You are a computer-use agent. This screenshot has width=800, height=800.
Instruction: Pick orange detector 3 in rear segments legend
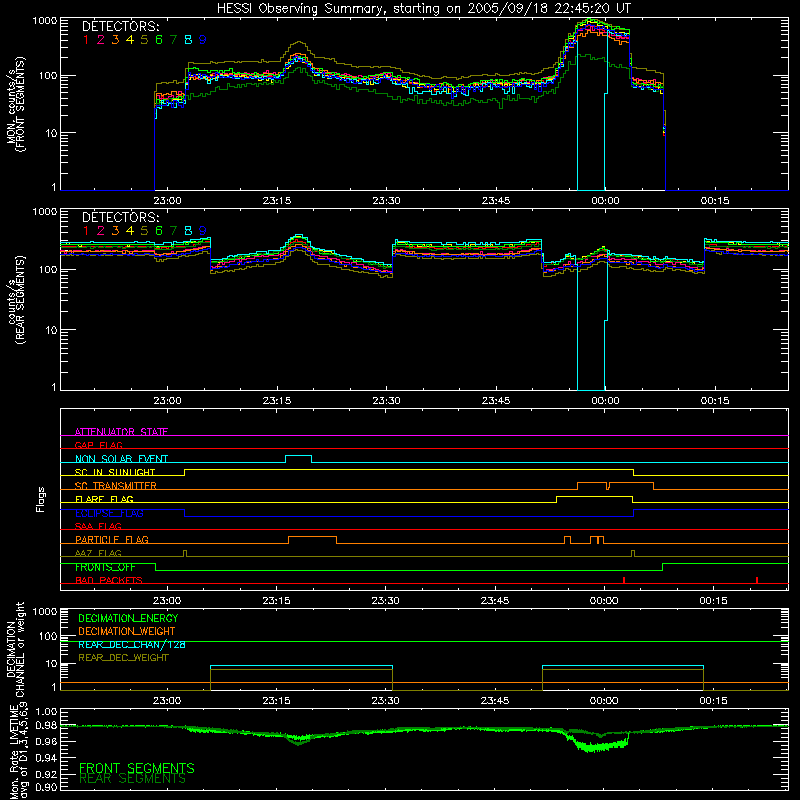[x=115, y=231]
